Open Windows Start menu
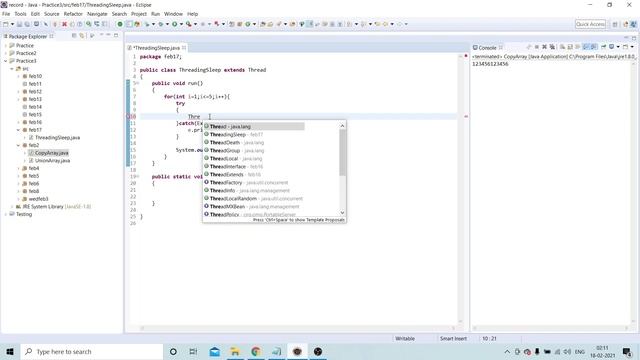The height and width of the screenshot is (360, 640). tap(10, 351)
